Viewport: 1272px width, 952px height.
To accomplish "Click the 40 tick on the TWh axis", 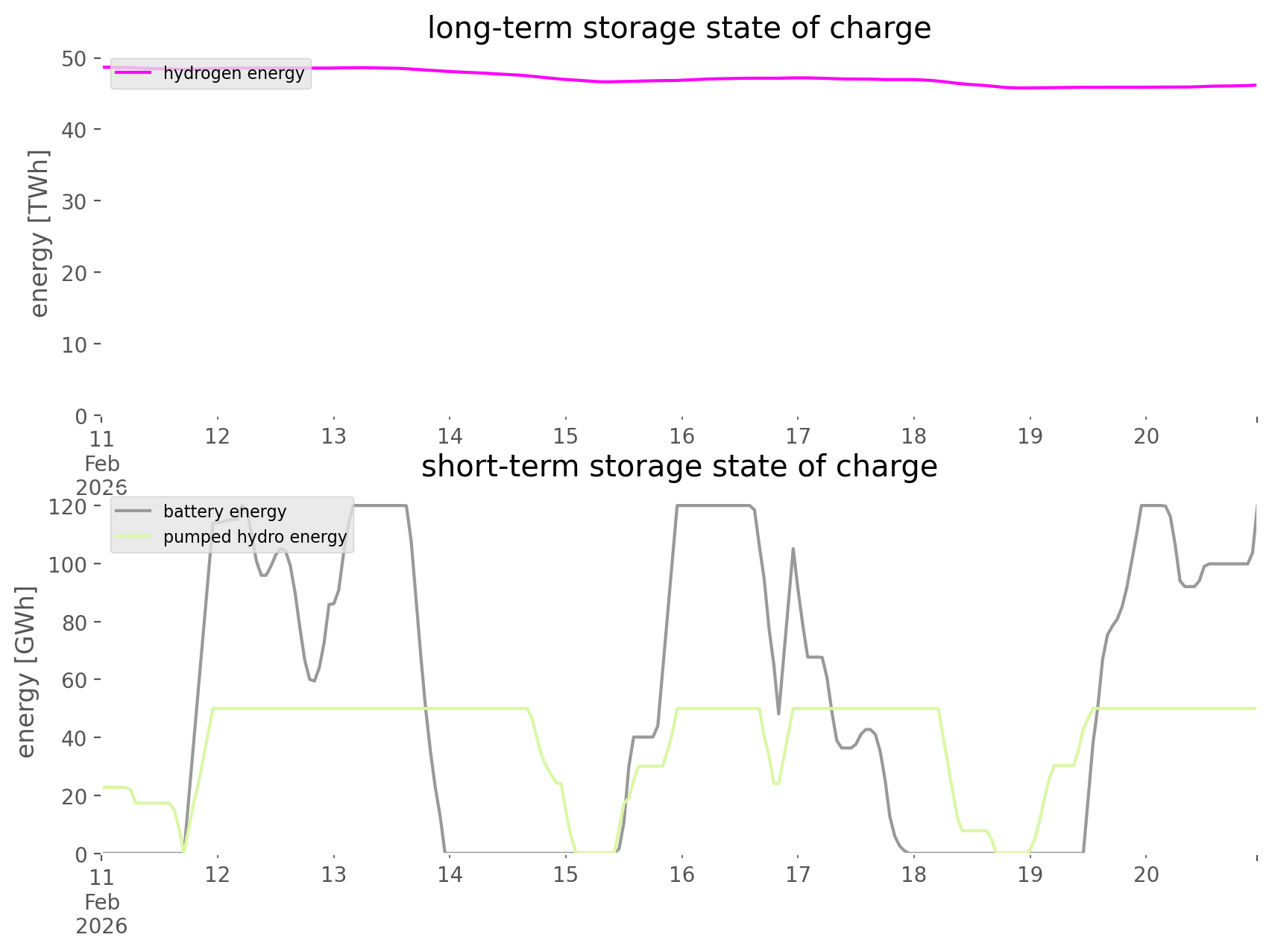I will [75, 130].
